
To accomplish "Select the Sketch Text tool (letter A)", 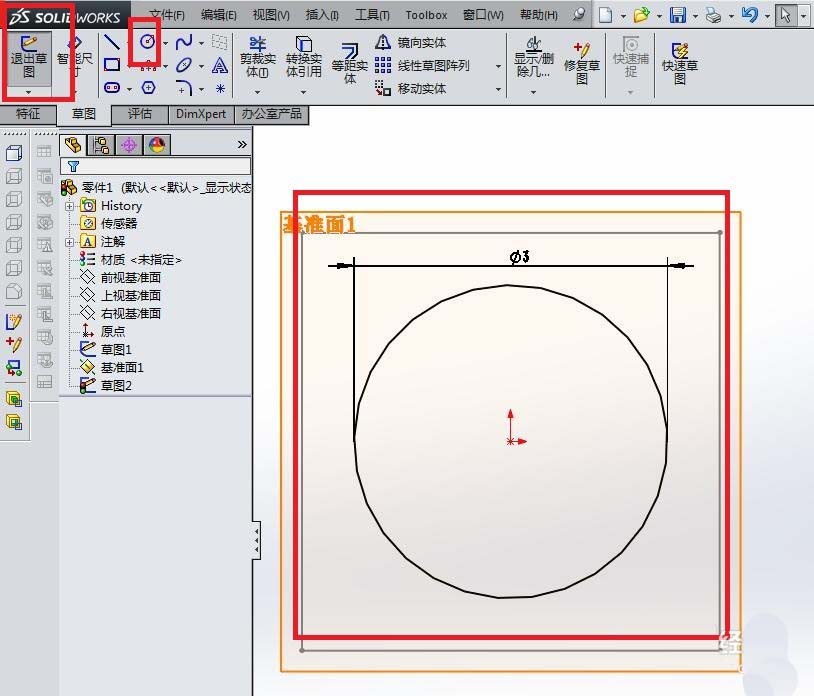I will 220,65.
